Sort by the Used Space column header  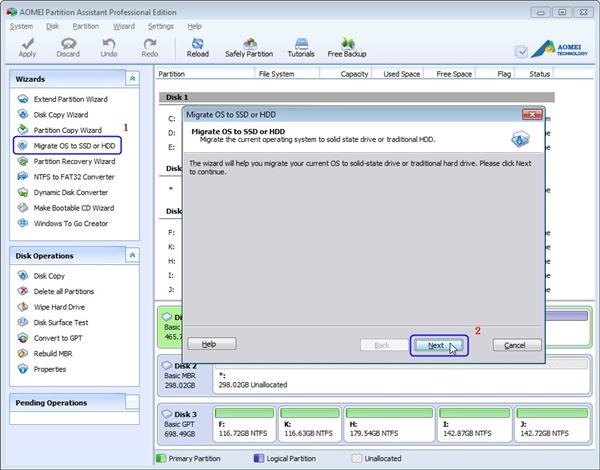(x=398, y=74)
